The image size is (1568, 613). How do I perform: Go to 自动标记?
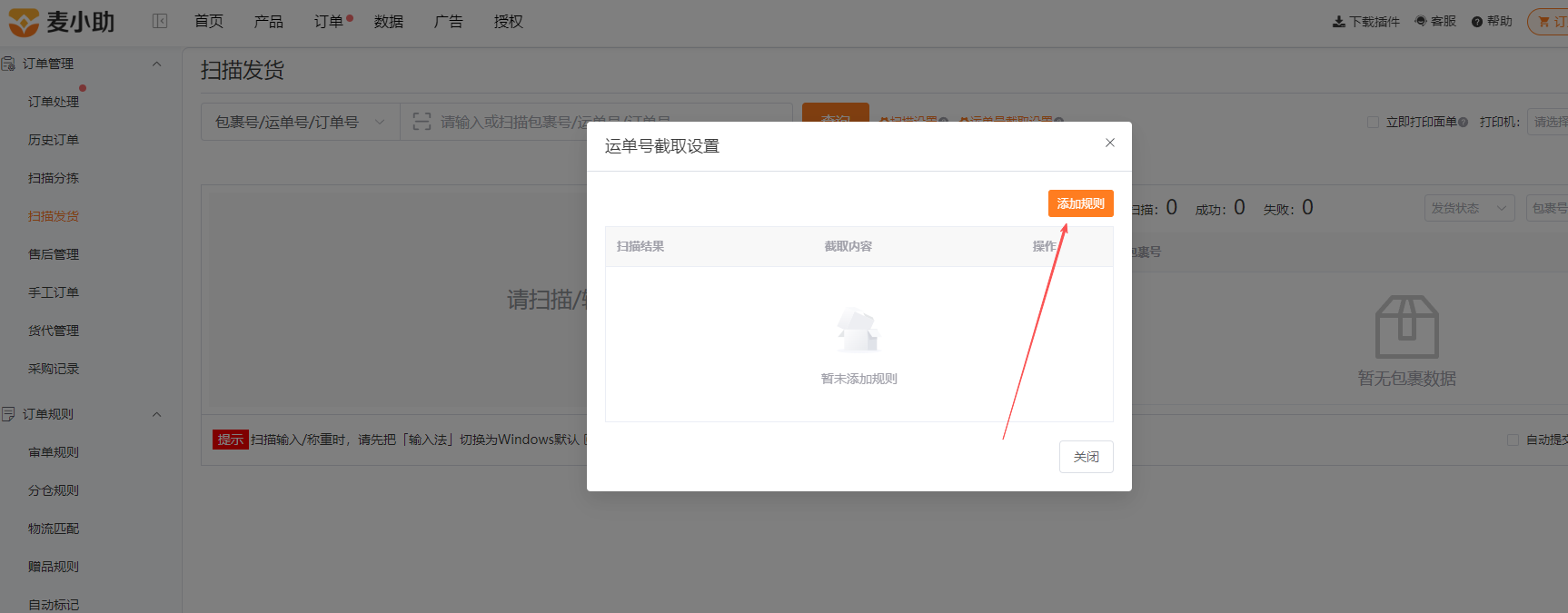[54, 605]
